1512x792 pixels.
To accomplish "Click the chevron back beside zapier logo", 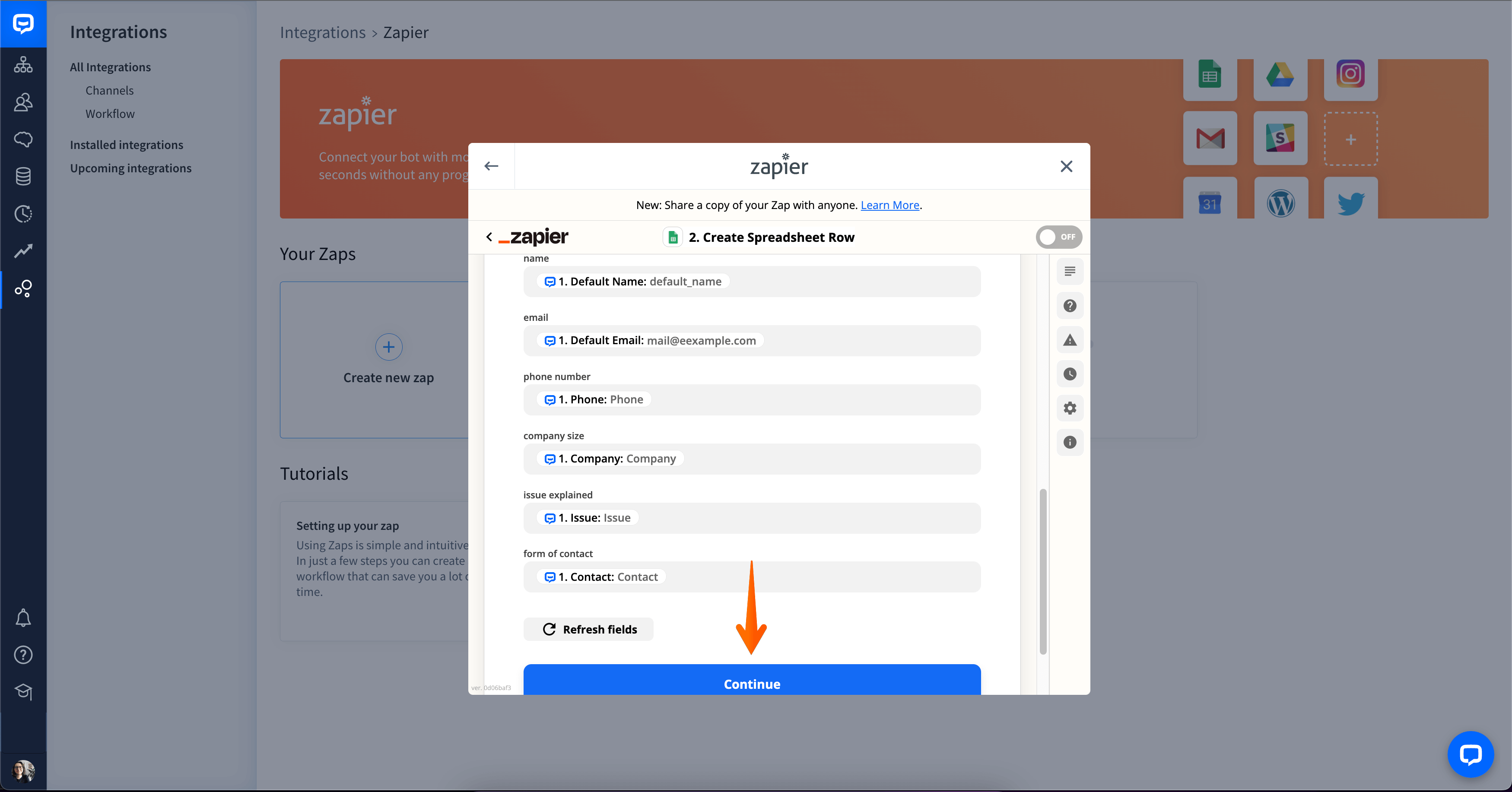I will pyautogui.click(x=489, y=236).
